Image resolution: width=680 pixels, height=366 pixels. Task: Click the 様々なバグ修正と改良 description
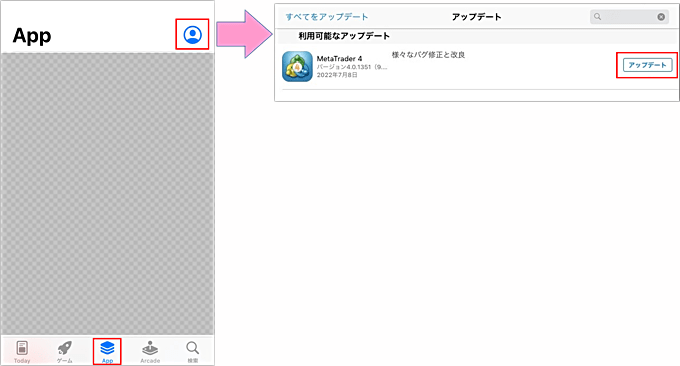[x=428, y=55]
